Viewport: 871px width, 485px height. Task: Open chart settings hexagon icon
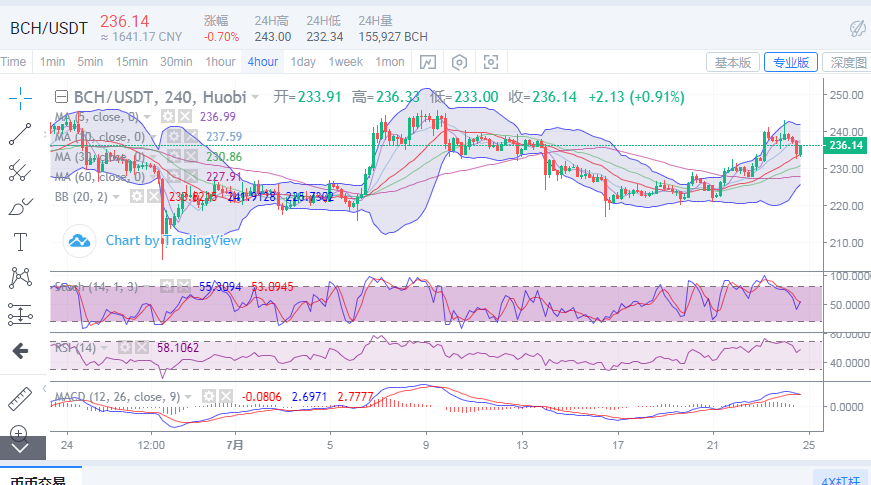coord(459,62)
